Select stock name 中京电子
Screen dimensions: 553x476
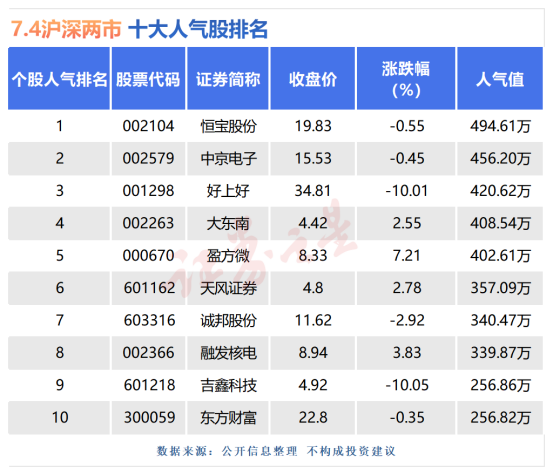(x=228, y=159)
